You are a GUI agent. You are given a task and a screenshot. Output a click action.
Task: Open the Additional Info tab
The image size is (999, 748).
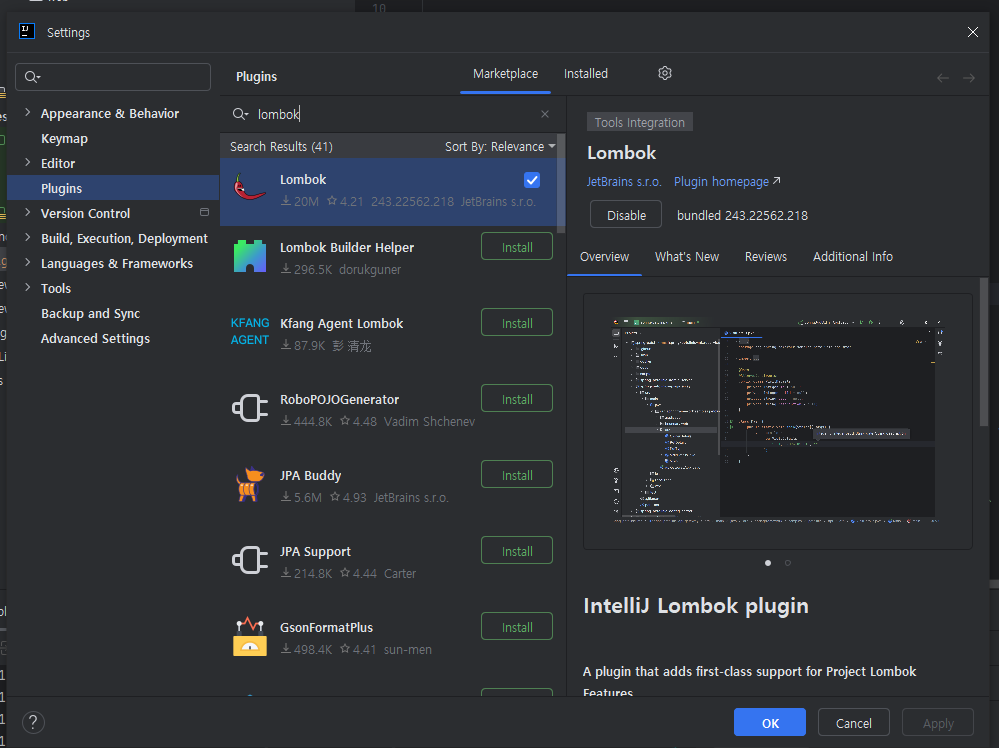(x=852, y=257)
